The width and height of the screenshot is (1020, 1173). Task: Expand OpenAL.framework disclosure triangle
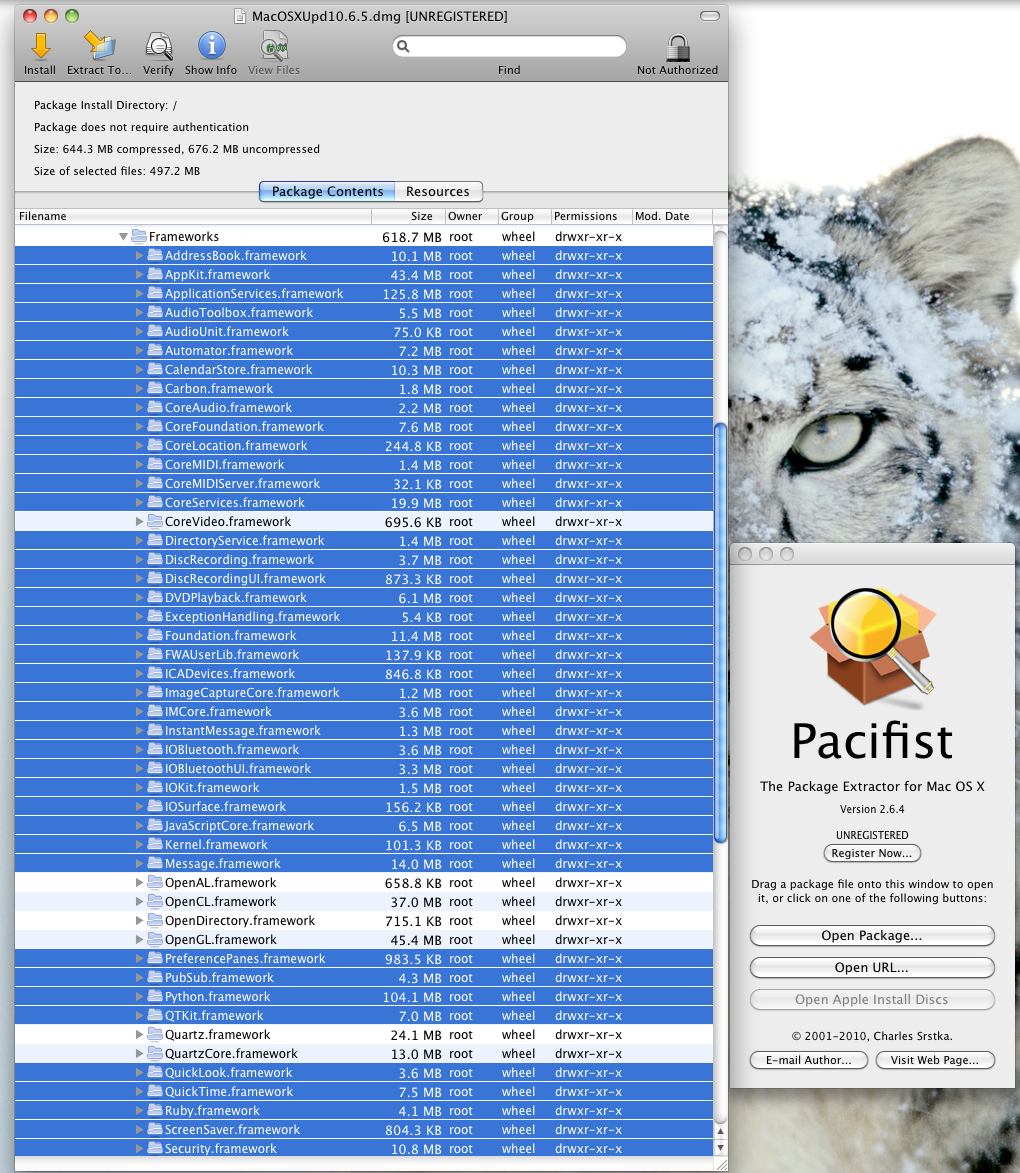[139, 883]
